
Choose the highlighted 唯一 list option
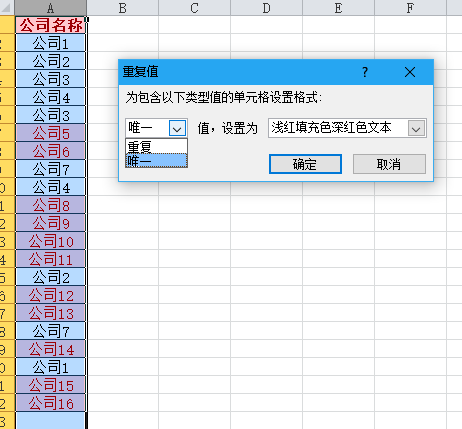click(156, 160)
